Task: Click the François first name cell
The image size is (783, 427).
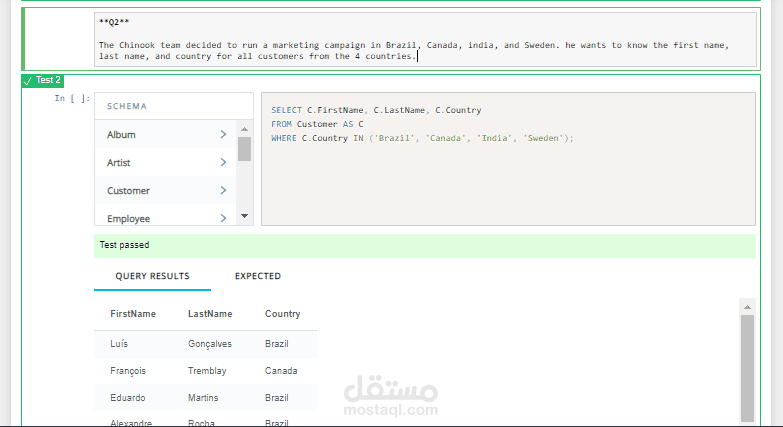Action: tap(128, 371)
